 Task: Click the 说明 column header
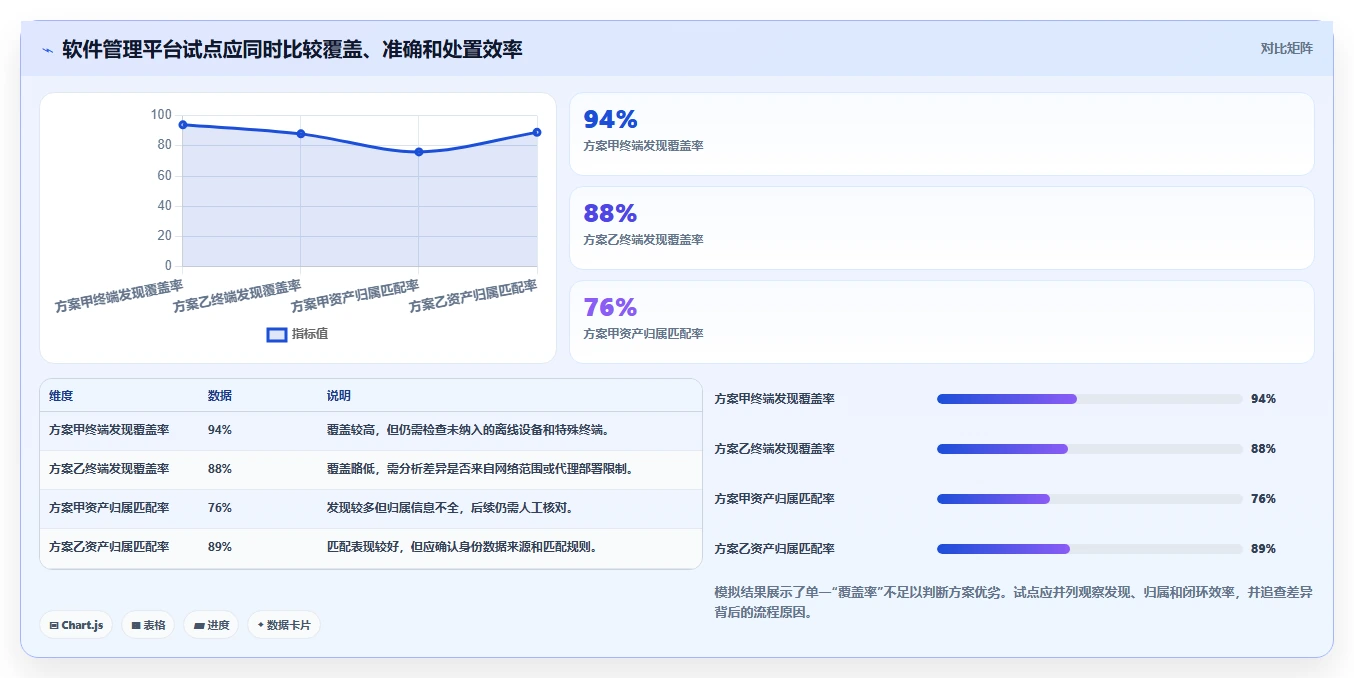(x=339, y=396)
